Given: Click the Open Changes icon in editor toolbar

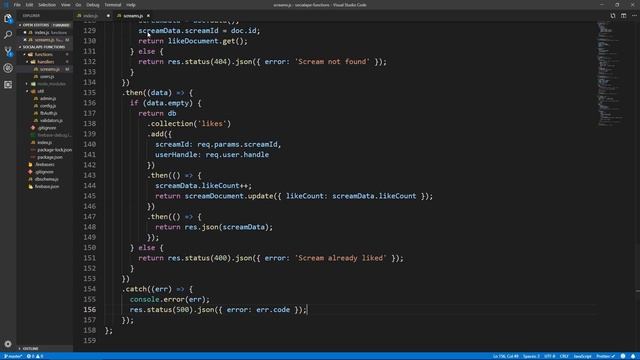Looking at the screenshot, I should click(x=613, y=16).
